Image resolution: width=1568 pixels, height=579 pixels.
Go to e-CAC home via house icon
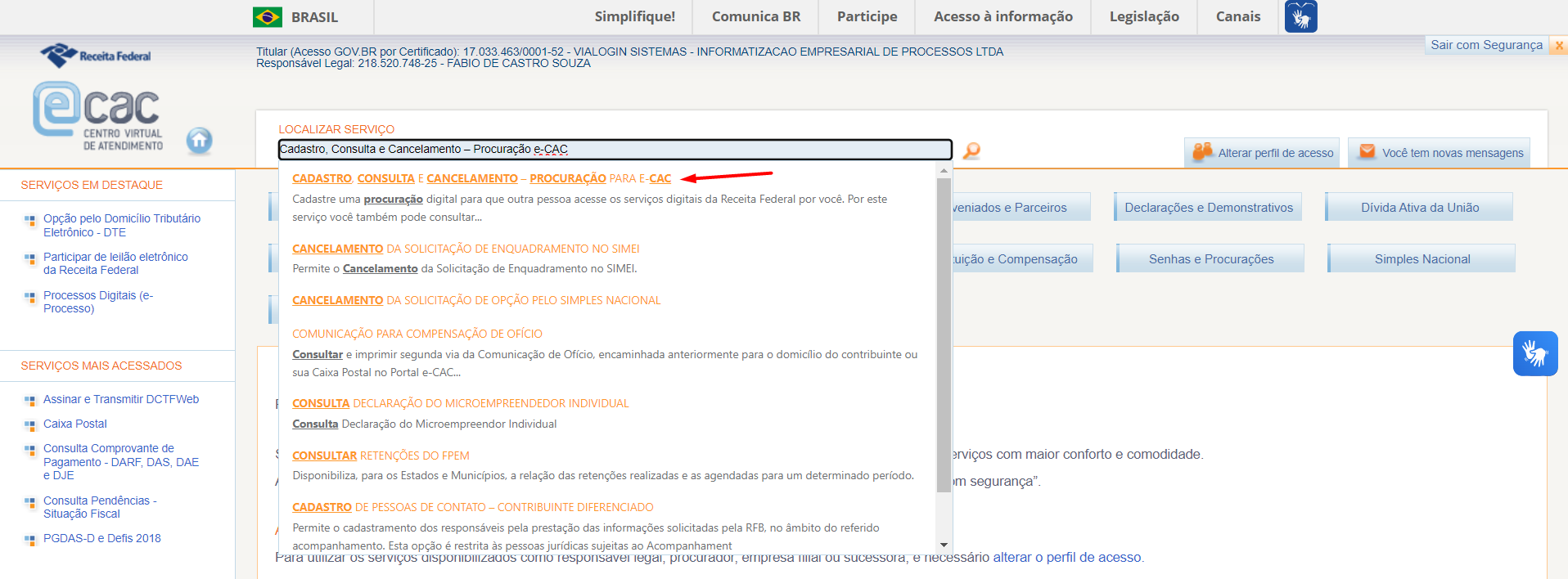199,141
